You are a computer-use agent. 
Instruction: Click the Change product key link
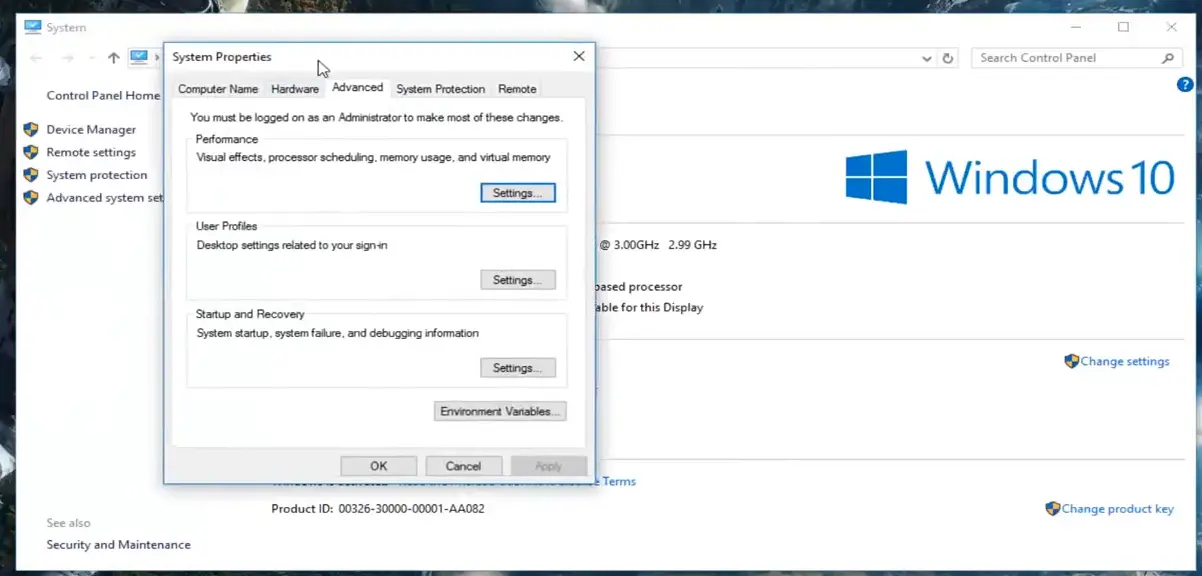(1118, 509)
